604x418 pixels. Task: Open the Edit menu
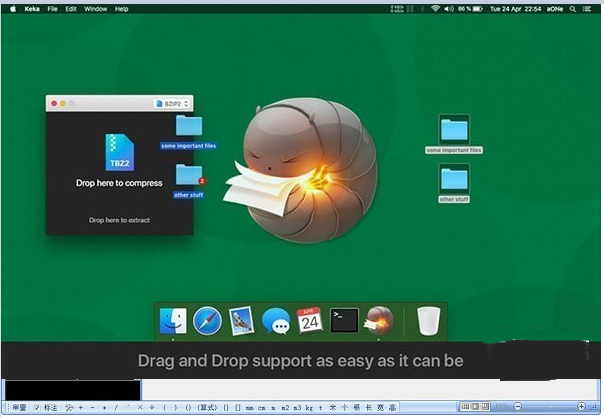[71, 9]
